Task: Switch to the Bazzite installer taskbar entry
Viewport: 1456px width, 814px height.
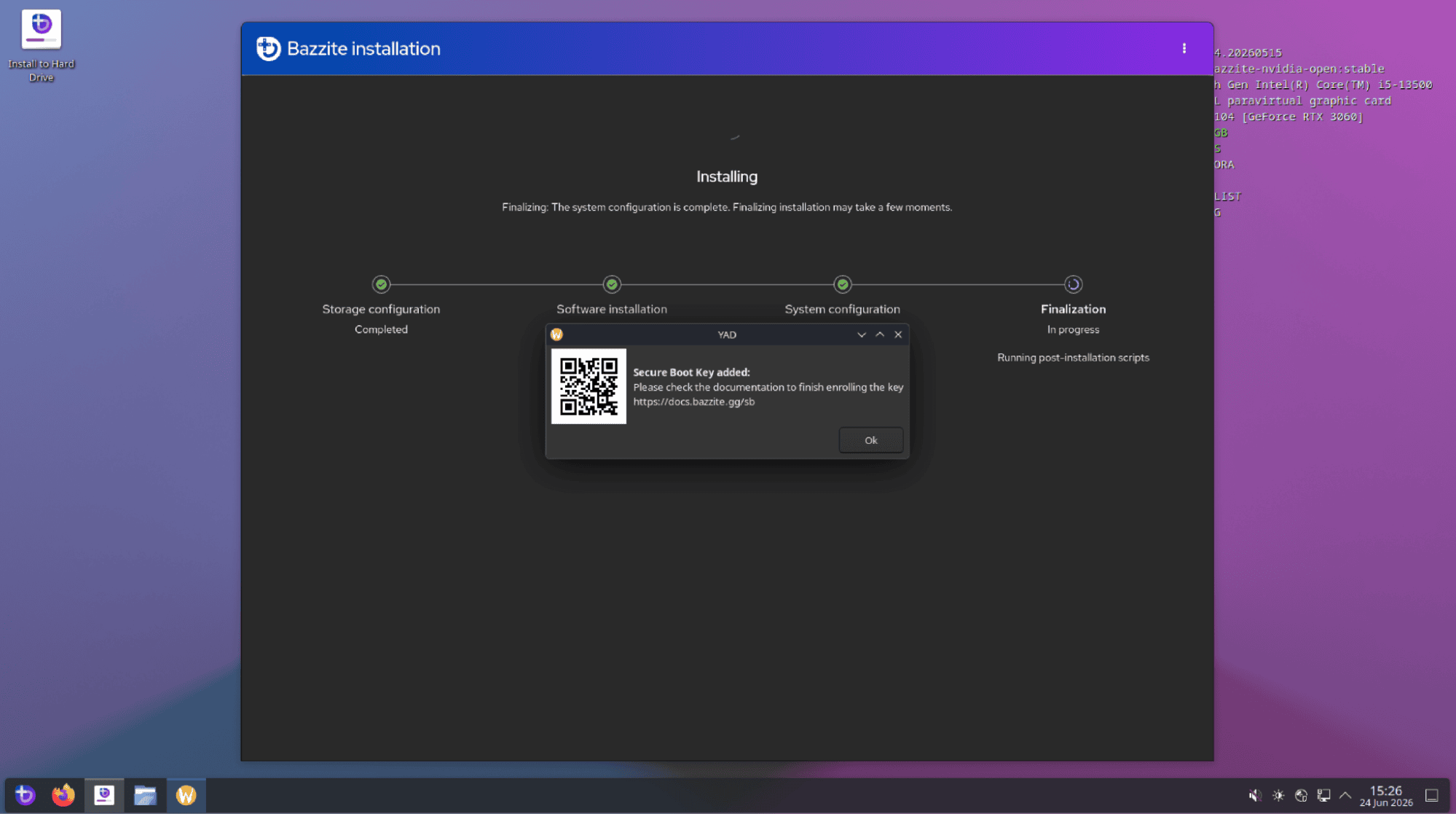Action: pyautogui.click(x=104, y=795)
